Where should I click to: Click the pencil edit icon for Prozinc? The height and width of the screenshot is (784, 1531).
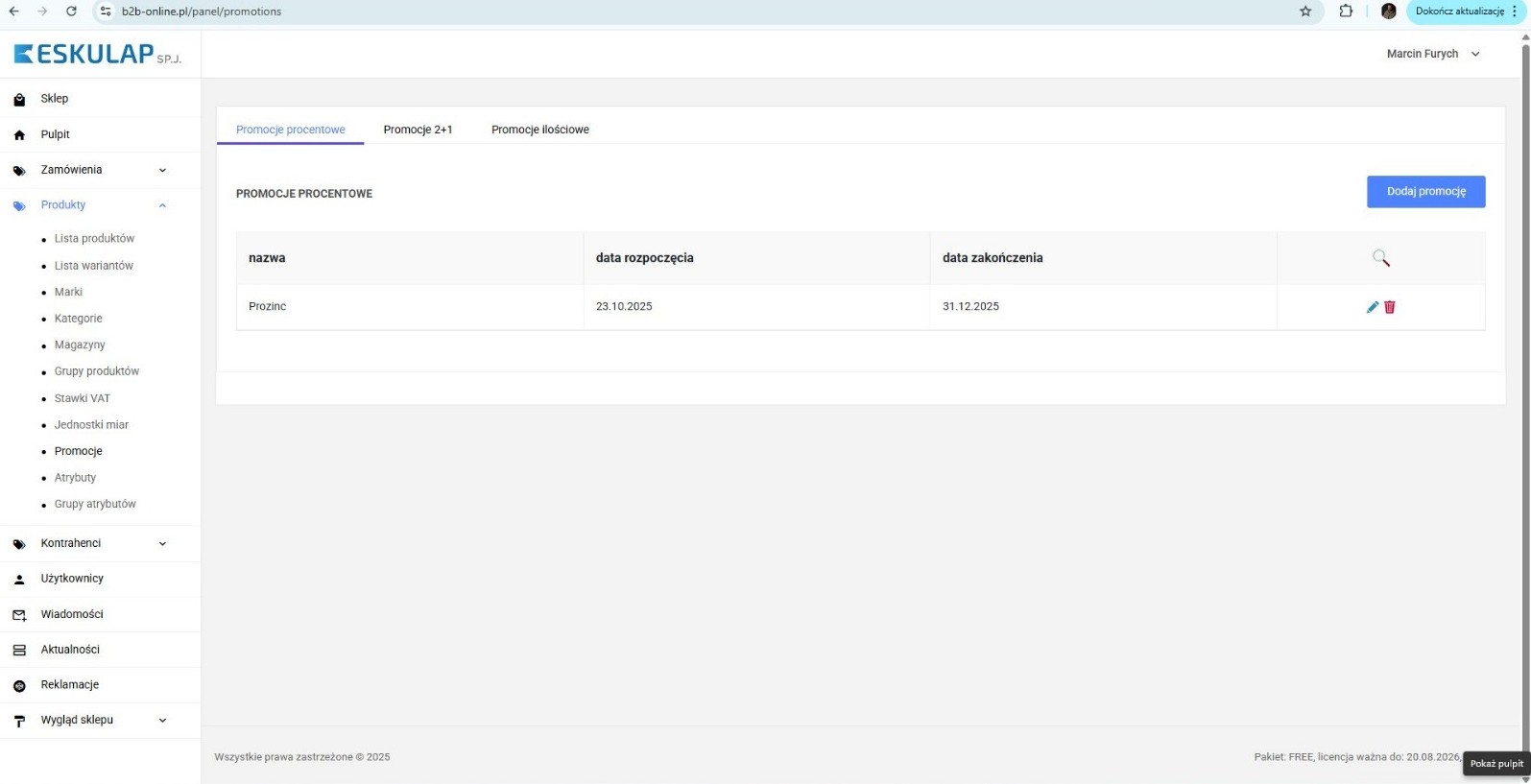pos(1372,307)
